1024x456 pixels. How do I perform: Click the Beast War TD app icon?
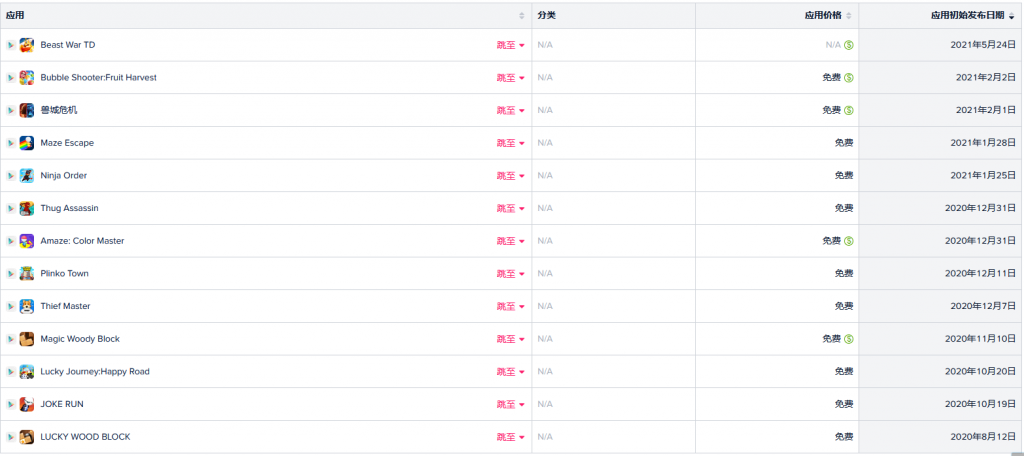[27, 45]
